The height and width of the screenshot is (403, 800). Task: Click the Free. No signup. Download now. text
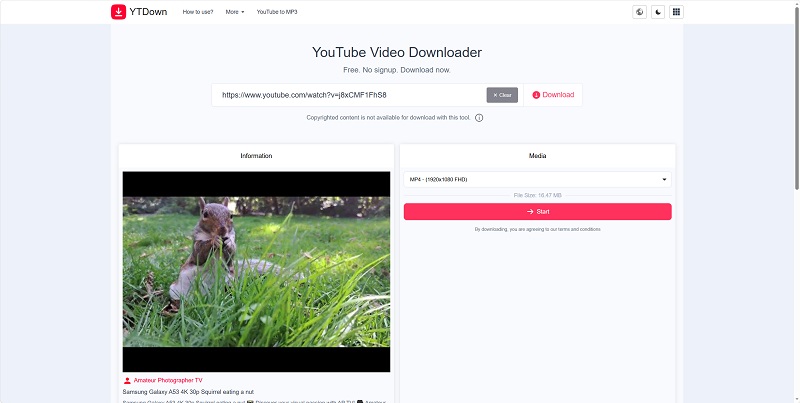(x=396, y=70)
